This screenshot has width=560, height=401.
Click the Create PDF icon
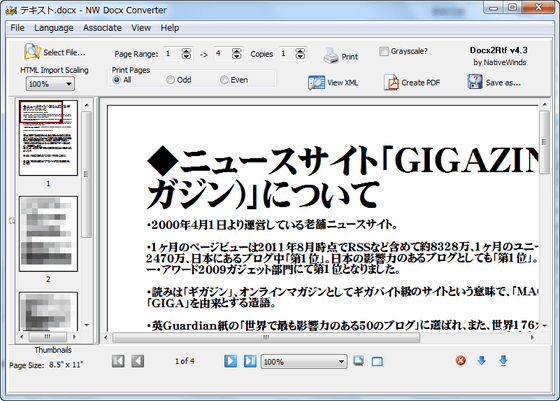pyautogui.click(x=391, y=82)
